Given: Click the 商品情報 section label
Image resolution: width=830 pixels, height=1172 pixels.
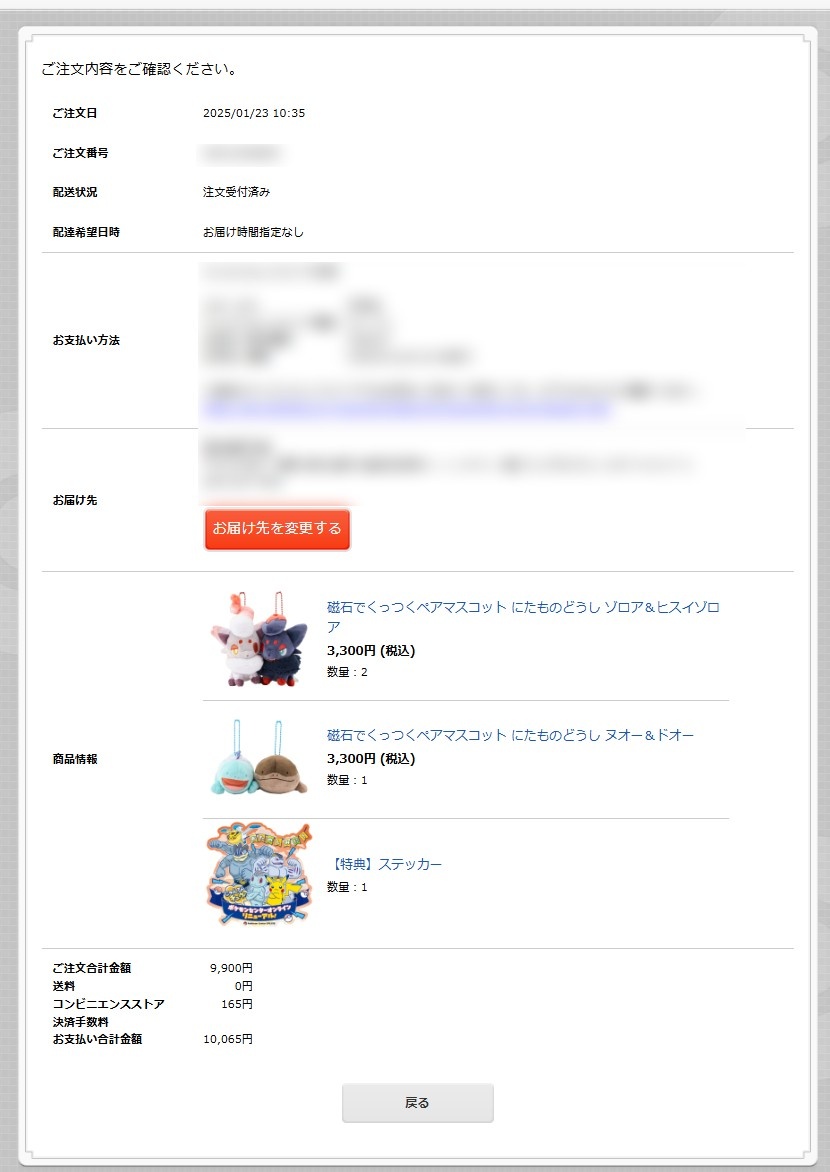Looking at the screenshot, I should click(75, 759).
